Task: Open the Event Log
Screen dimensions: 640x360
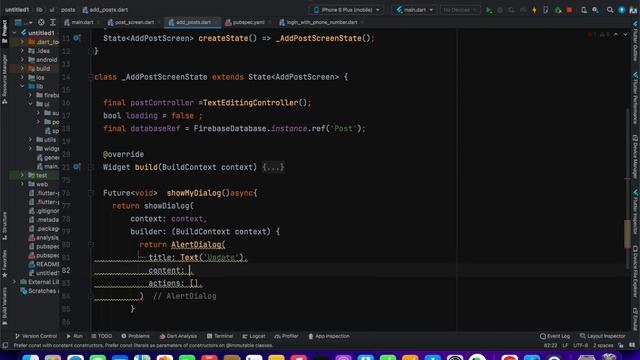Action: 555,336
